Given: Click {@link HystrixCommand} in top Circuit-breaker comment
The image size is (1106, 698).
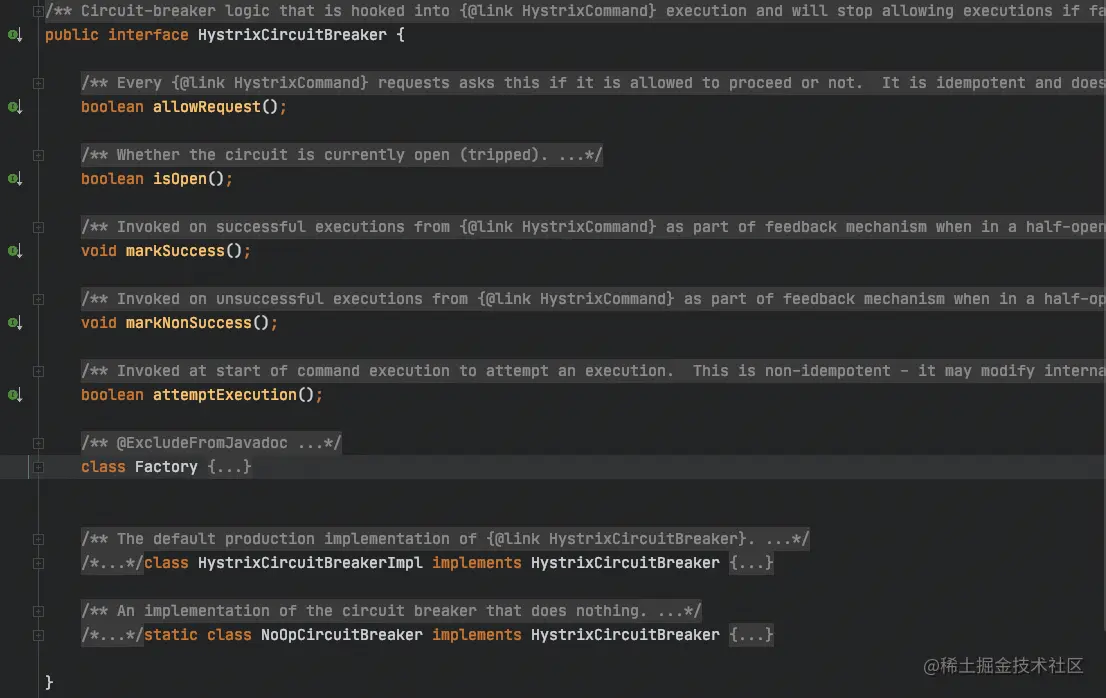Looking at the screenshot, I should point(558,11).
